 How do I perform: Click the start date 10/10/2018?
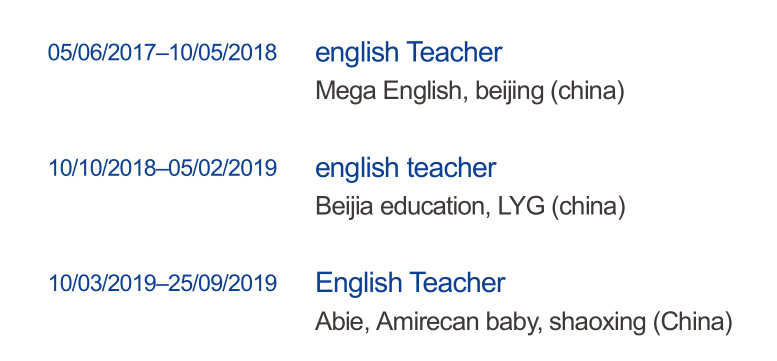102,168
